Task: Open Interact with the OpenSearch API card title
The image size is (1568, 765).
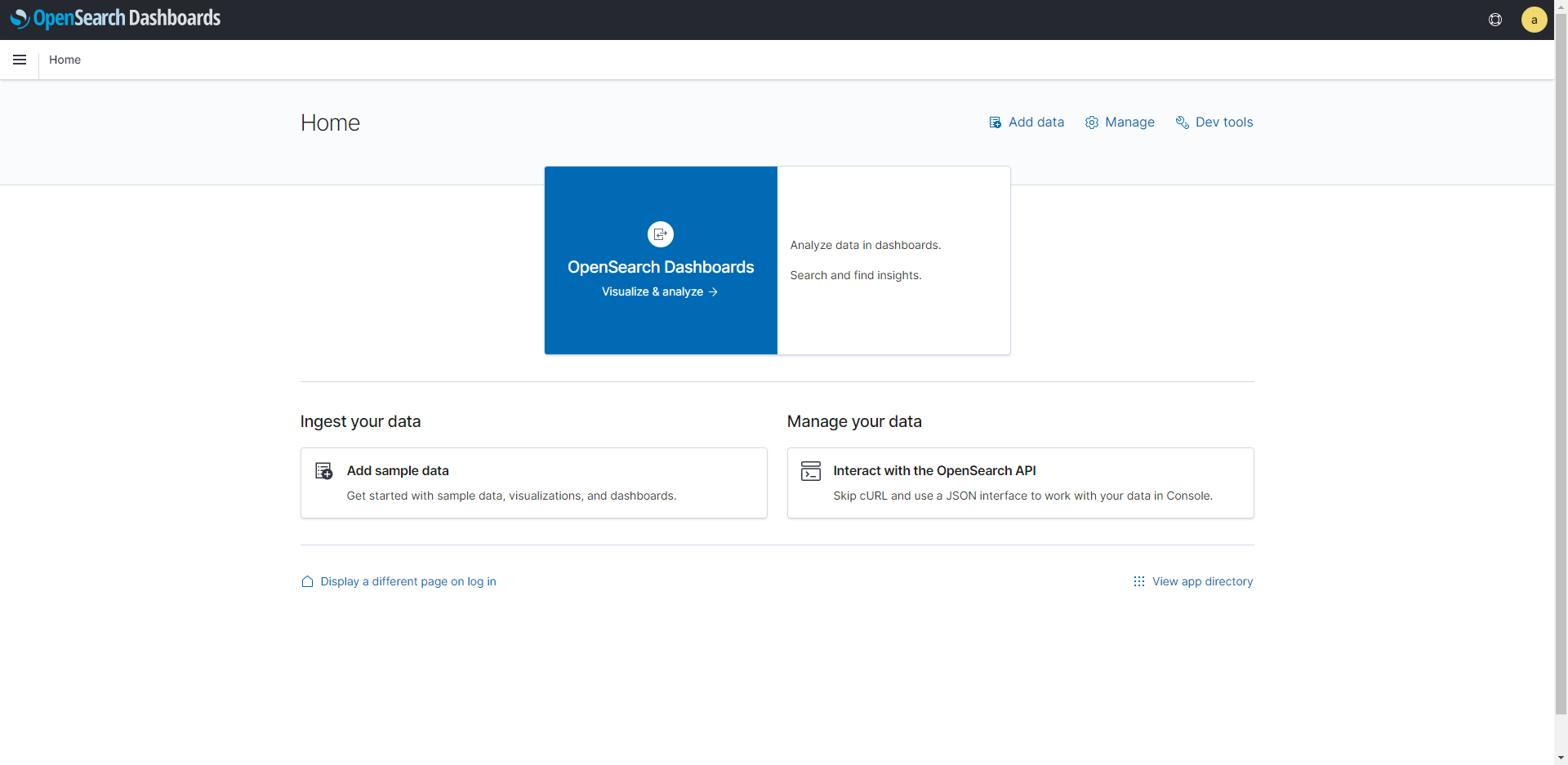Action: [934, 470]
